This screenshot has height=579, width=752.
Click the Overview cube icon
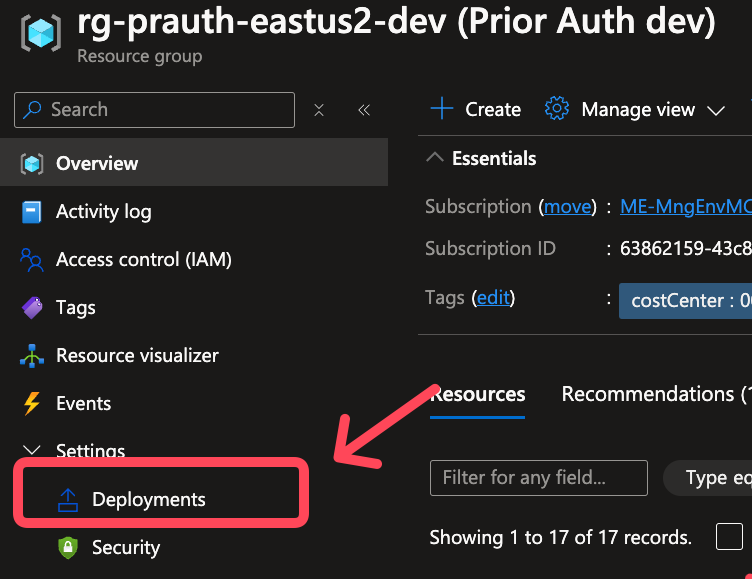click(x=32, y=164)
